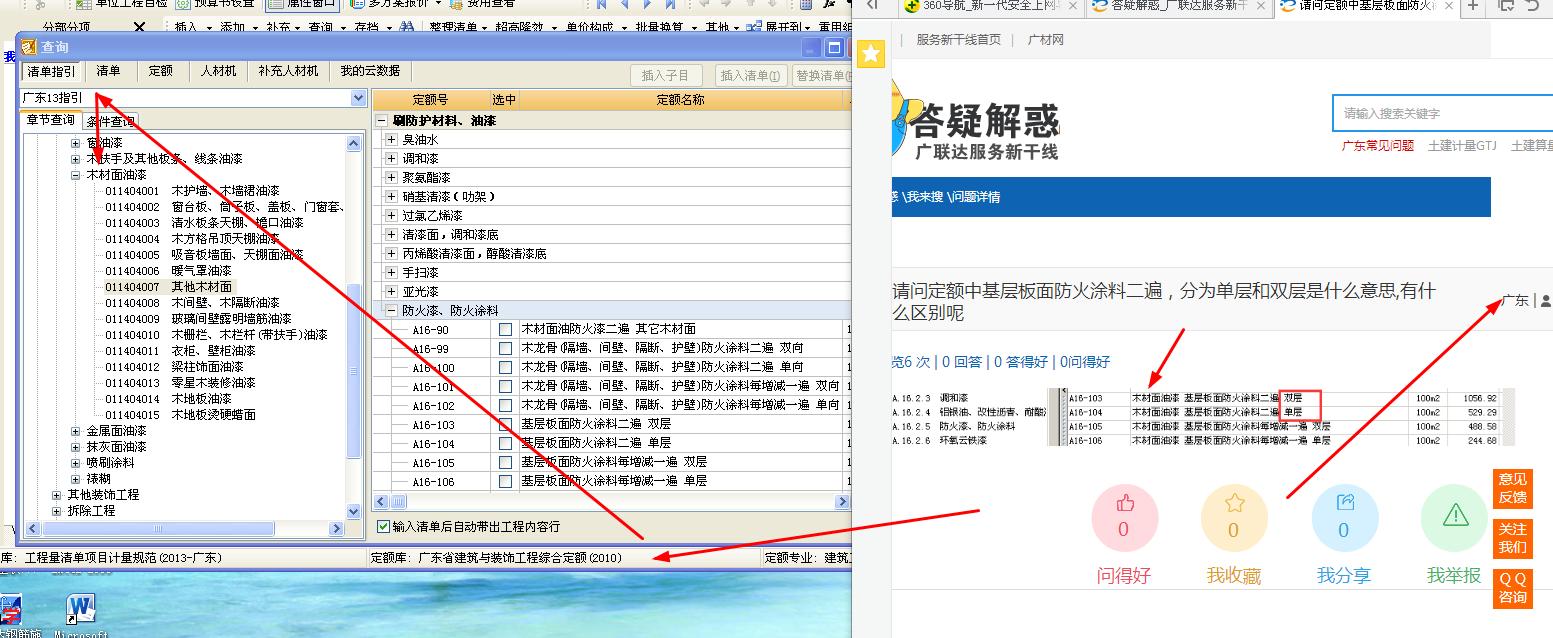The image size is (1553, 638).
Task: Close the 答疑解惑 browser tab
Action: [1262, 6]
